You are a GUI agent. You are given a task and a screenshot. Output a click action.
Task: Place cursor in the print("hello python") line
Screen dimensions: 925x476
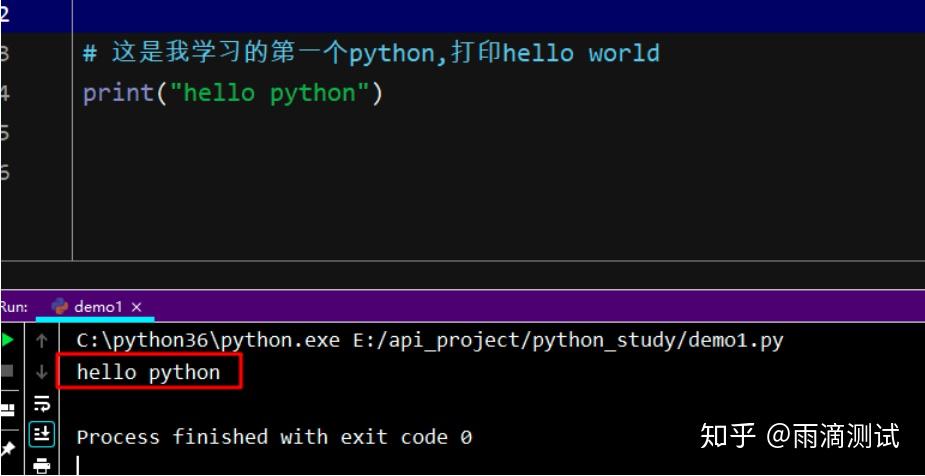click(232, 93)
